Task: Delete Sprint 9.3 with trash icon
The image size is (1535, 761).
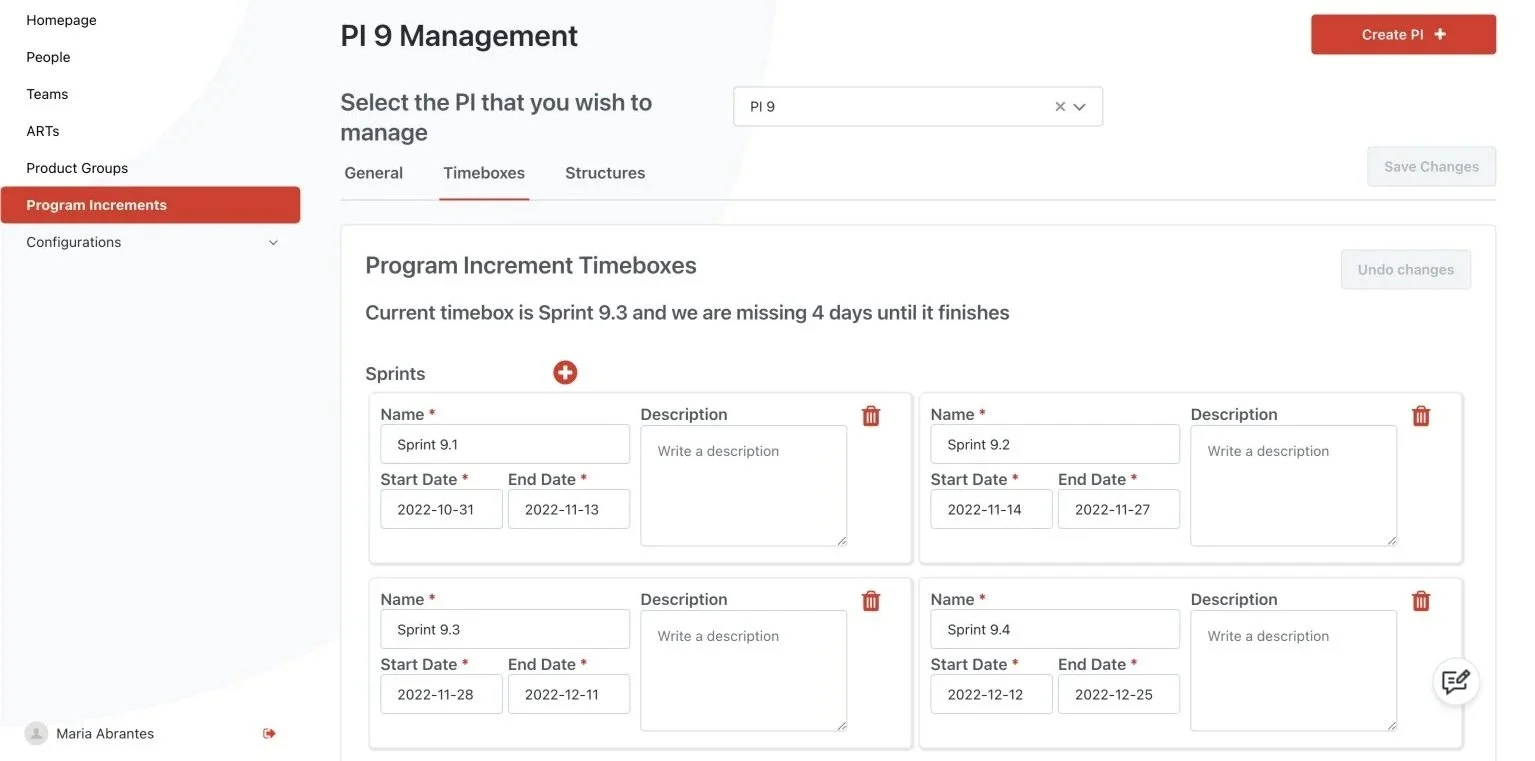Action: pyautogui.click(x=871, y=601)
